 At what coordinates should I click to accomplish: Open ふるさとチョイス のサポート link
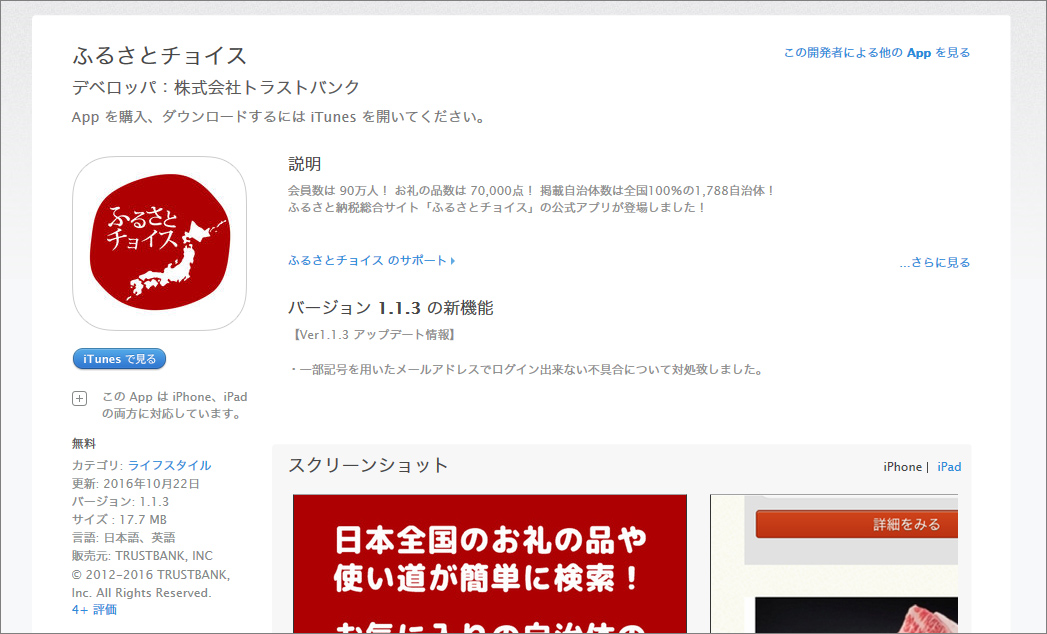tap(371, 261)
